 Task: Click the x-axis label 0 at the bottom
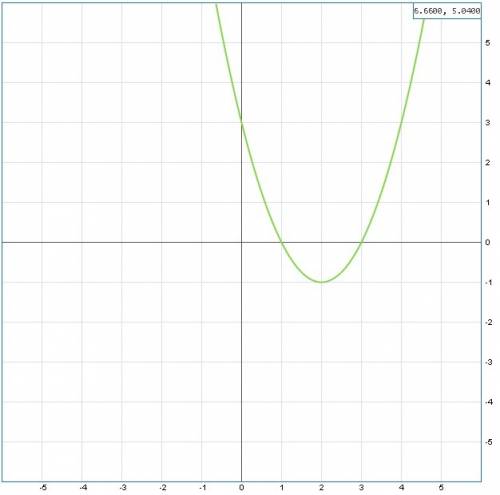(x=242, y=488)
